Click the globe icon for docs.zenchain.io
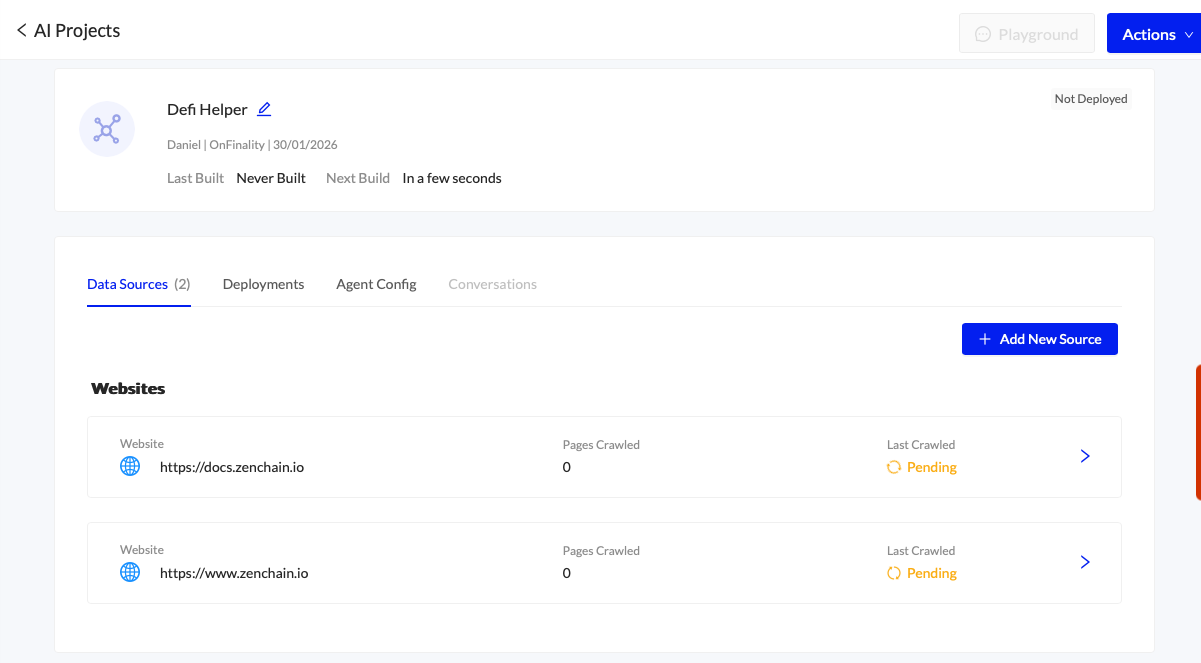 pyautogui.click(x=130, y=466)
